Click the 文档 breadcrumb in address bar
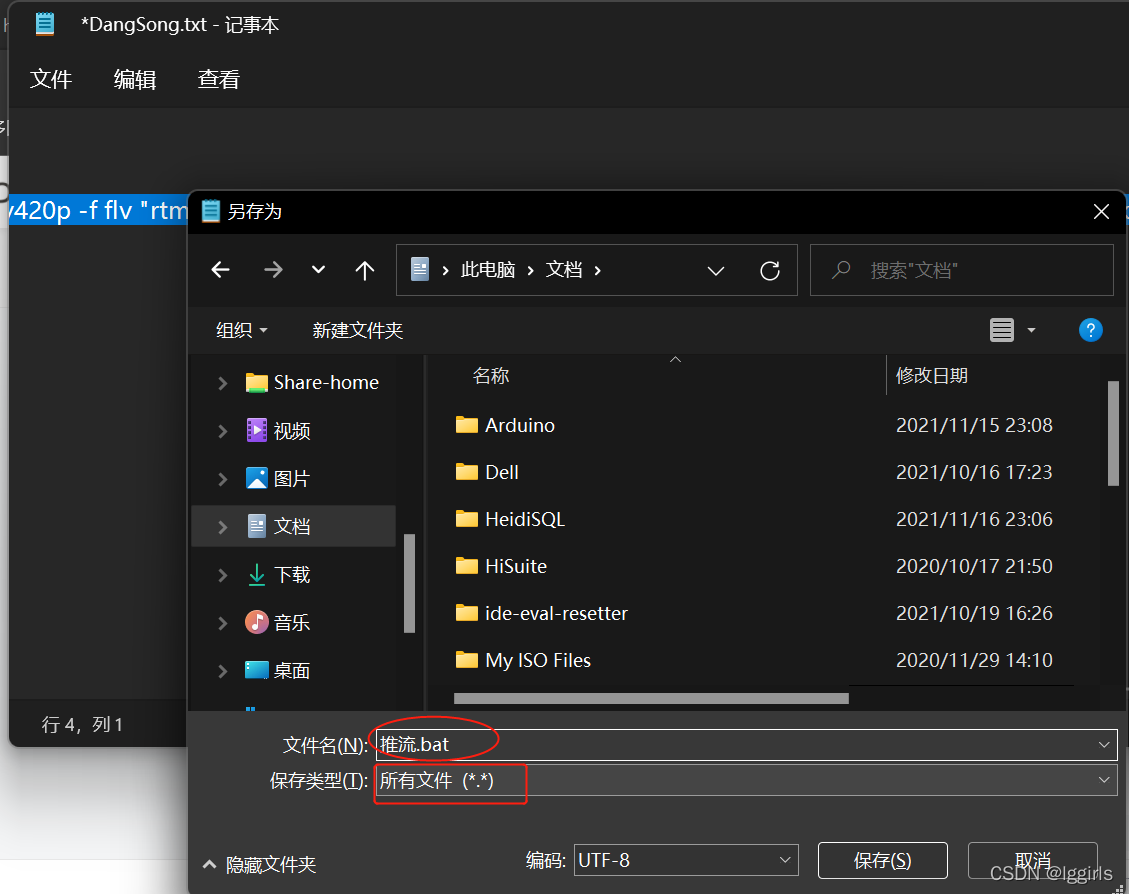1129x894 pixels. coord(564,270)
